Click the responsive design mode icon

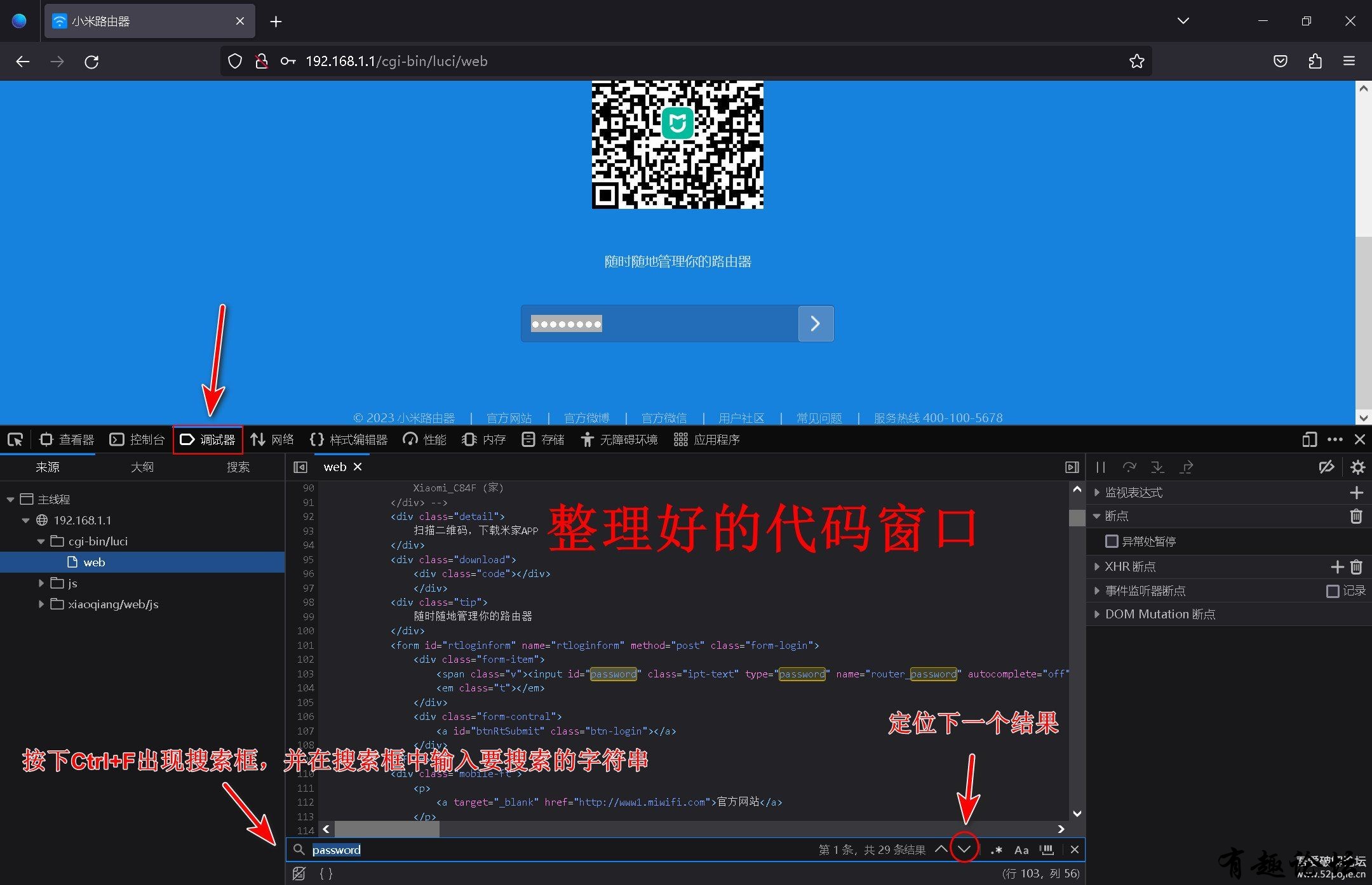[1309, 439]
